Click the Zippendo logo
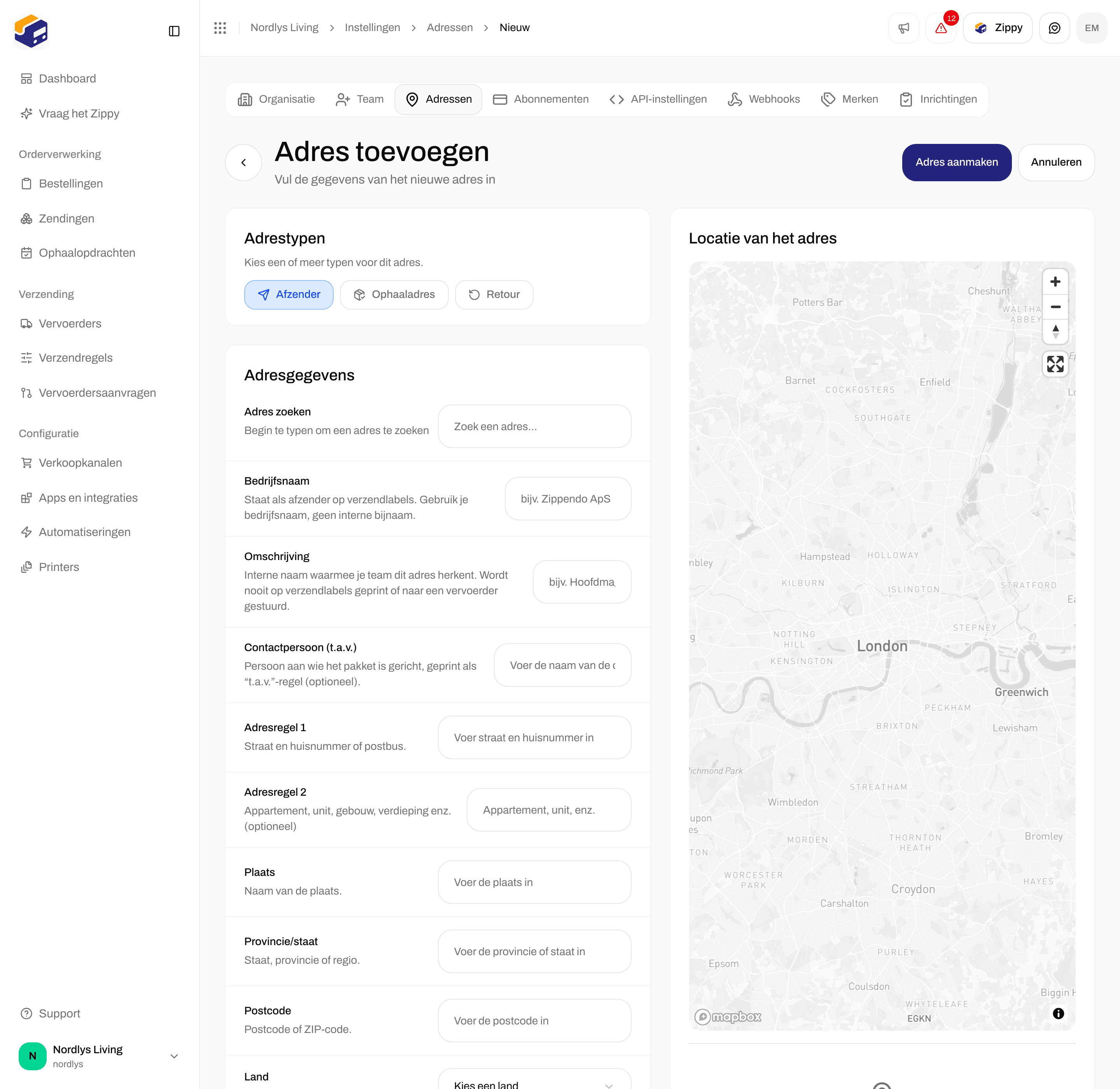 point(31,31)
